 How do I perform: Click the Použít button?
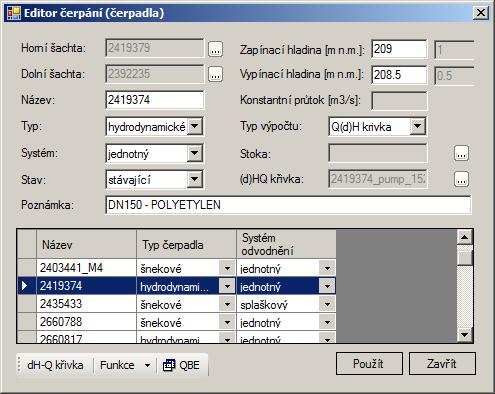click(369, 364)
